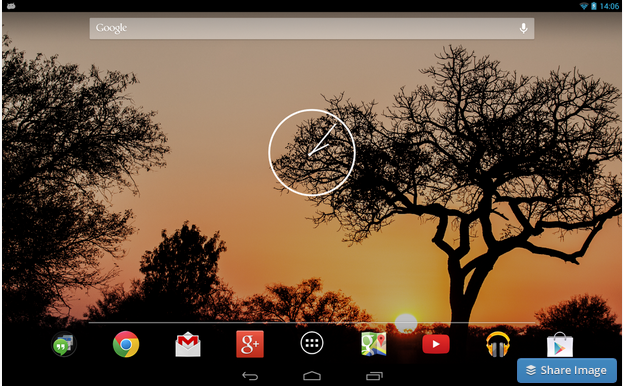Tap the Android notification icon top-left
Viewport: 623px width, 386px height.
(11, 6)
